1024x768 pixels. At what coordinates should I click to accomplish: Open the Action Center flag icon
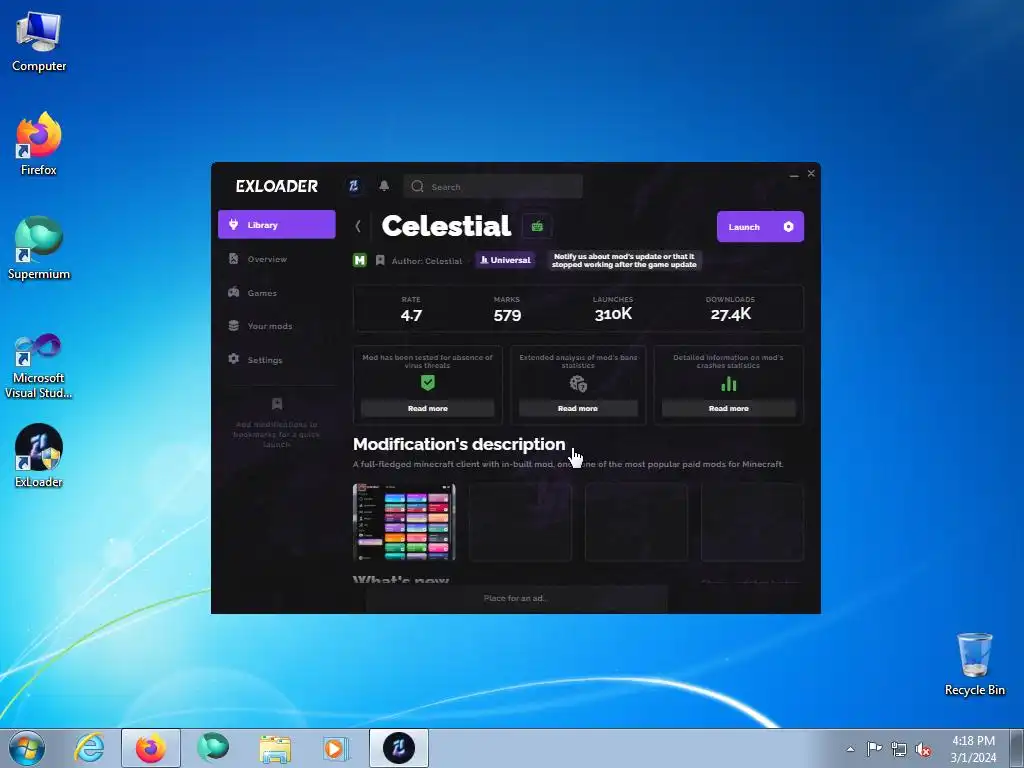pyautogui.click(x=874, y=748)
